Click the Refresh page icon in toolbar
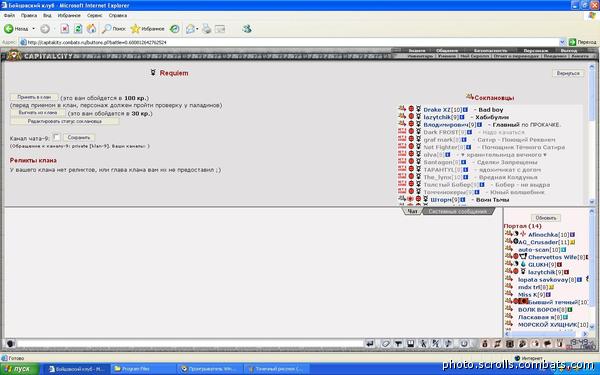 [78, 29]
